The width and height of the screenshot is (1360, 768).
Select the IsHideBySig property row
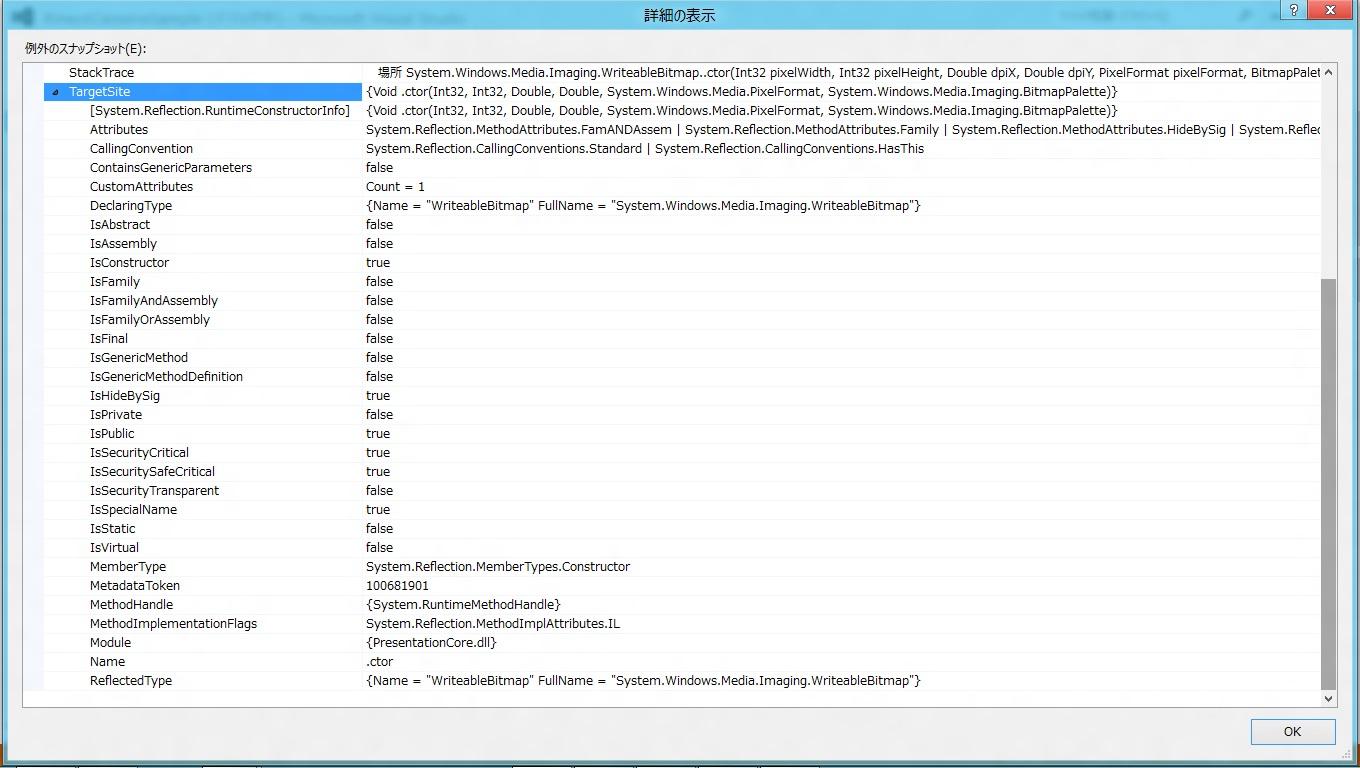click(x=683, y=396)
